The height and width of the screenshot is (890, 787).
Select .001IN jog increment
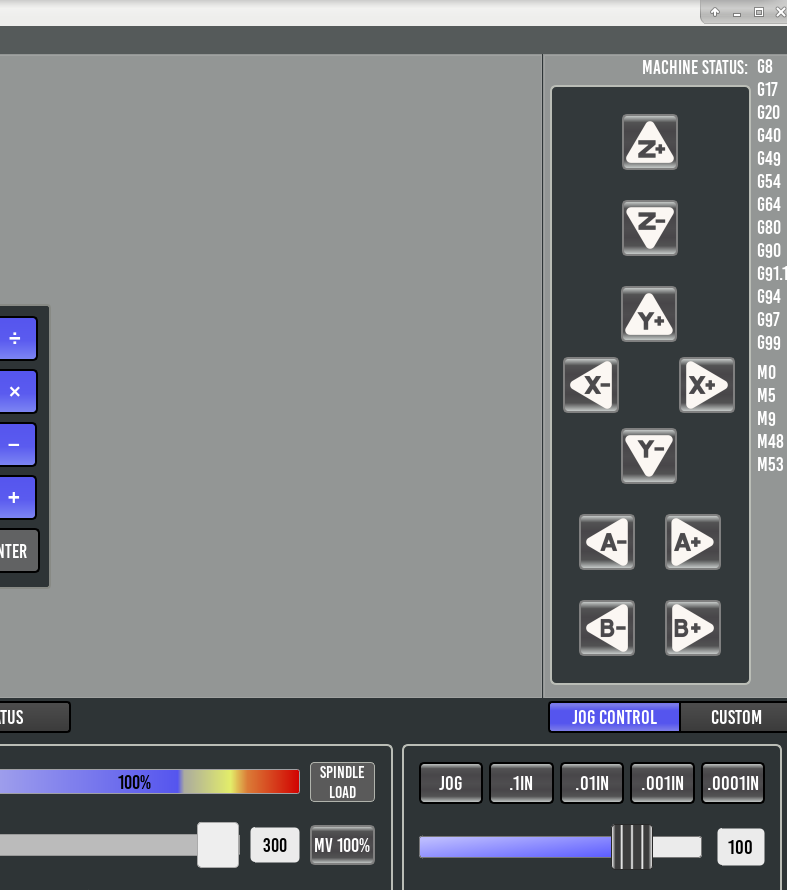662,783
